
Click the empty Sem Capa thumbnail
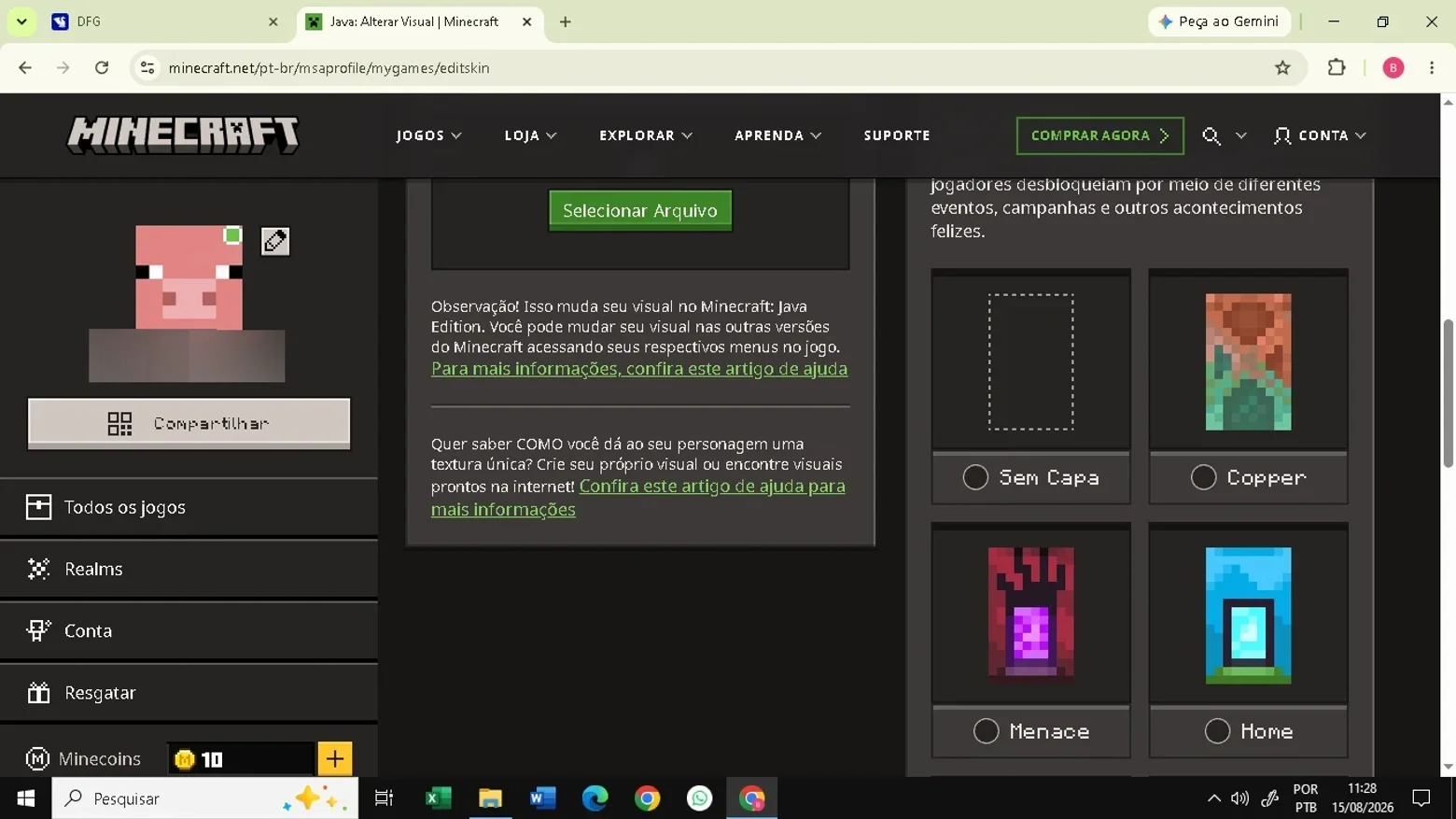(x=1030, y=361)
